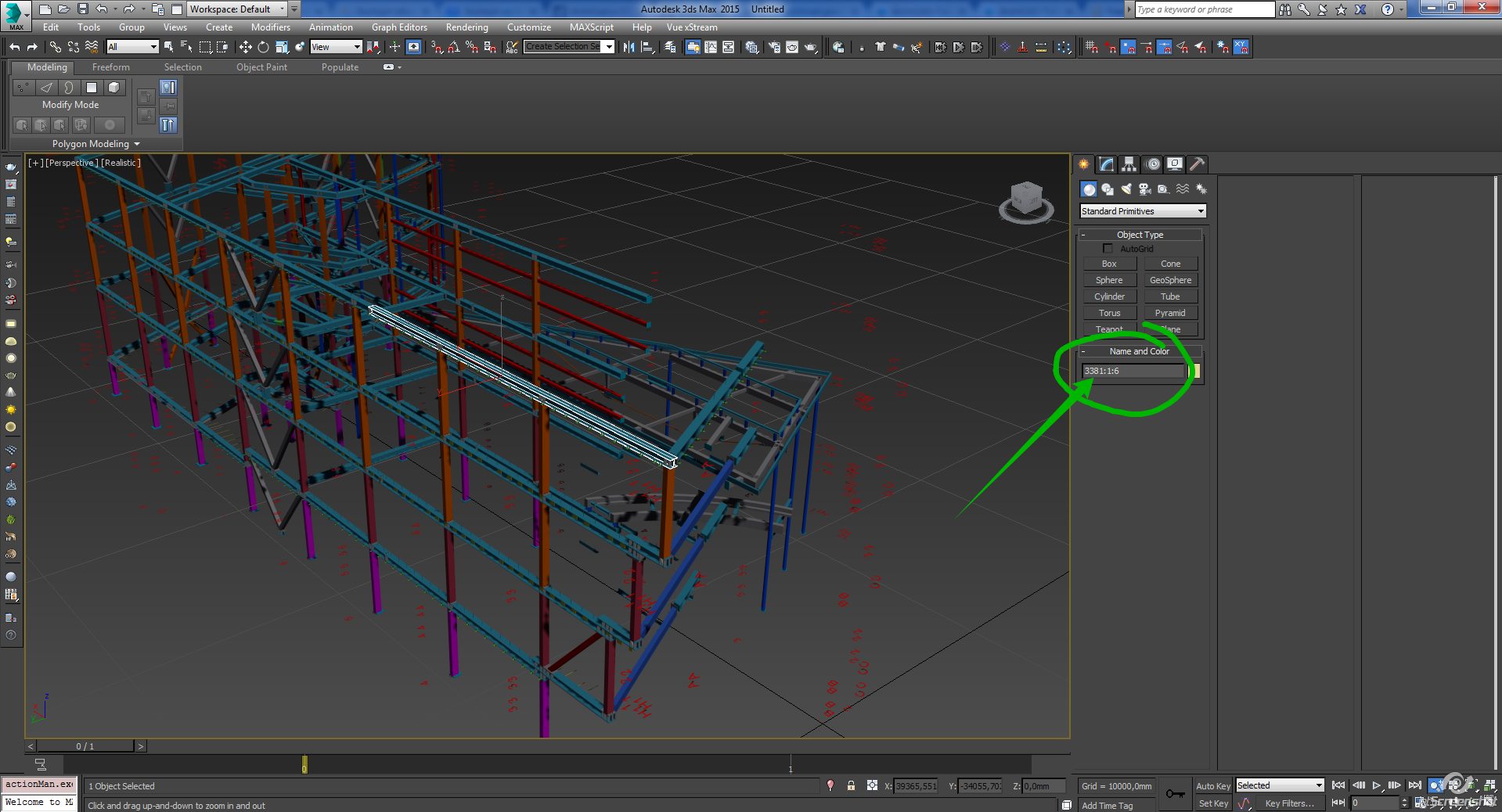Image resolution: width=1502 pixels, height=812 pixels.
Task: Open the Standard Primitives dropdown
Action: point(1143,211)
